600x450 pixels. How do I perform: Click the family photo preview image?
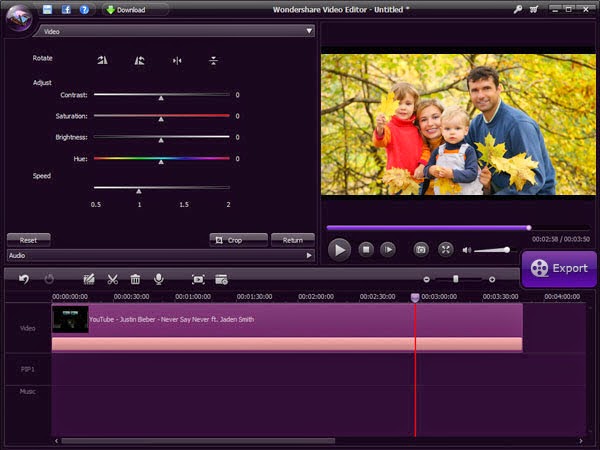point(458,124)
